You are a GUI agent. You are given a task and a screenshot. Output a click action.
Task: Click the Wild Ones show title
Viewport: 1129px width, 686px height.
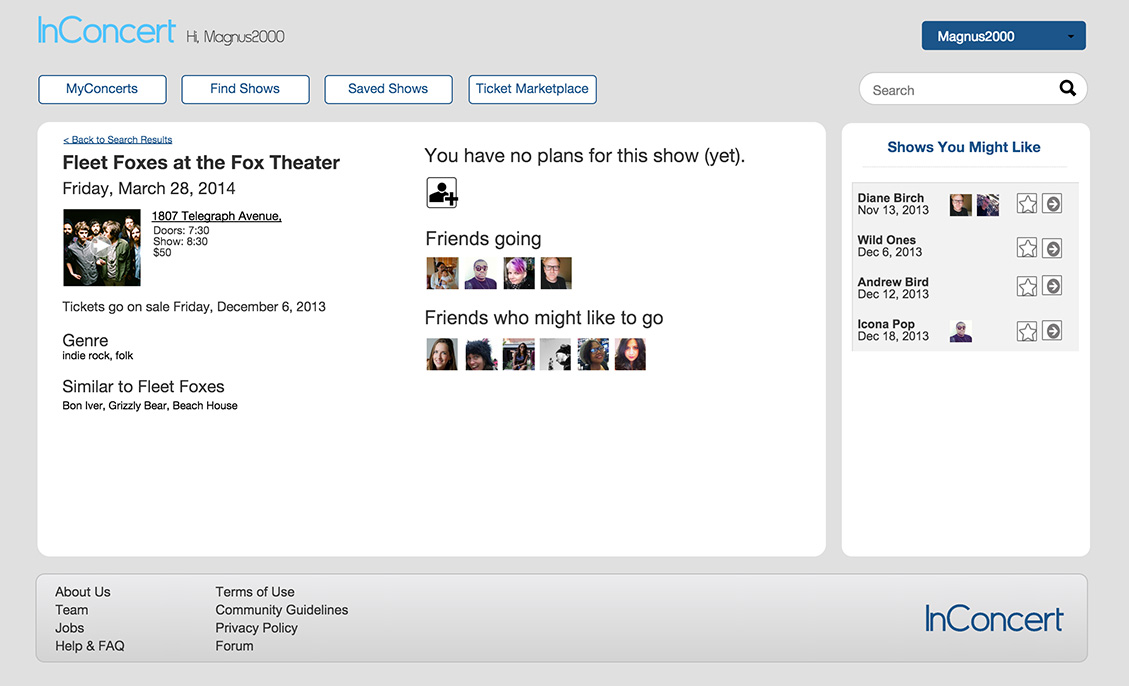click(886, 240)
